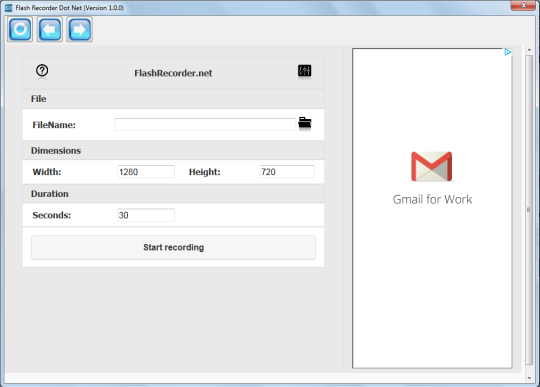The height and width of the screenshot is (387, 540).
Task: Click the refresh toolbar button
Action: coord(20,30)
